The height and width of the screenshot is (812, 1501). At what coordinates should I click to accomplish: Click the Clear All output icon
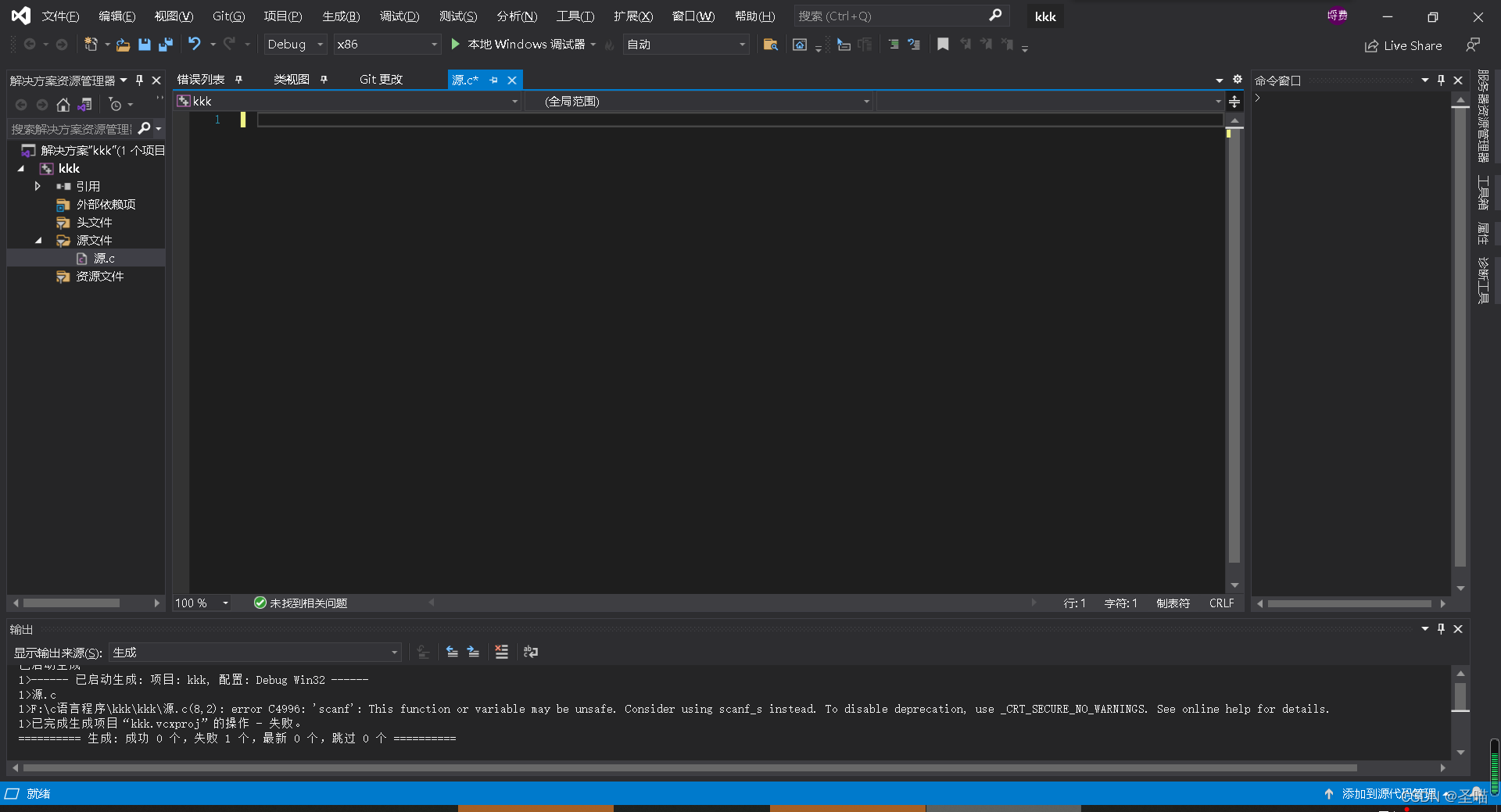tap(502, 652)
